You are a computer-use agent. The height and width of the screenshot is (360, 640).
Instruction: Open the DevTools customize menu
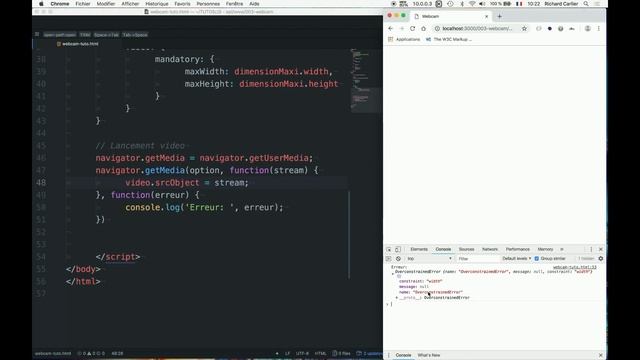point(591,249)
